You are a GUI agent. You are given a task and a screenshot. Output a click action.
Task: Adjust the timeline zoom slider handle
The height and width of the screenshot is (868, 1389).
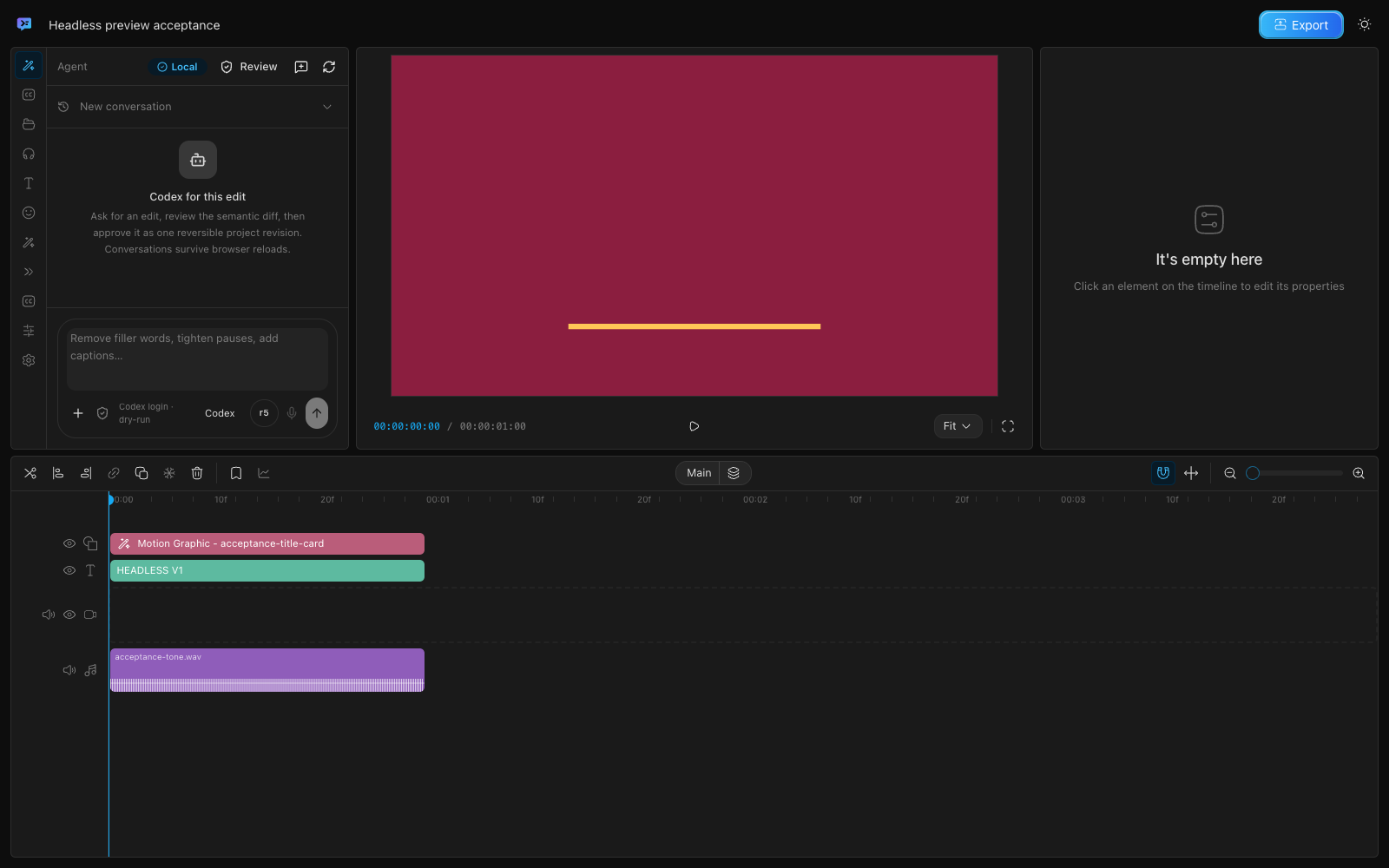(1253, 473)
